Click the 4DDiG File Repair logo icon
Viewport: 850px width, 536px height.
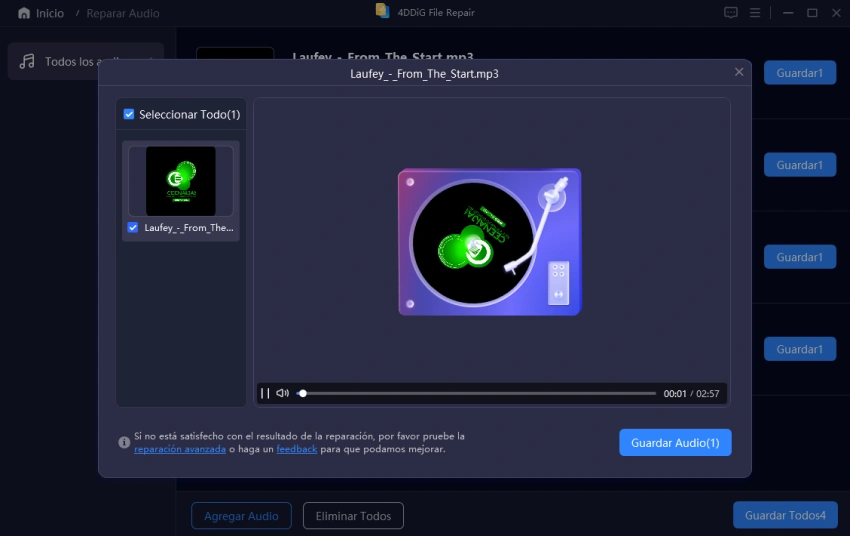click(383, 11)
